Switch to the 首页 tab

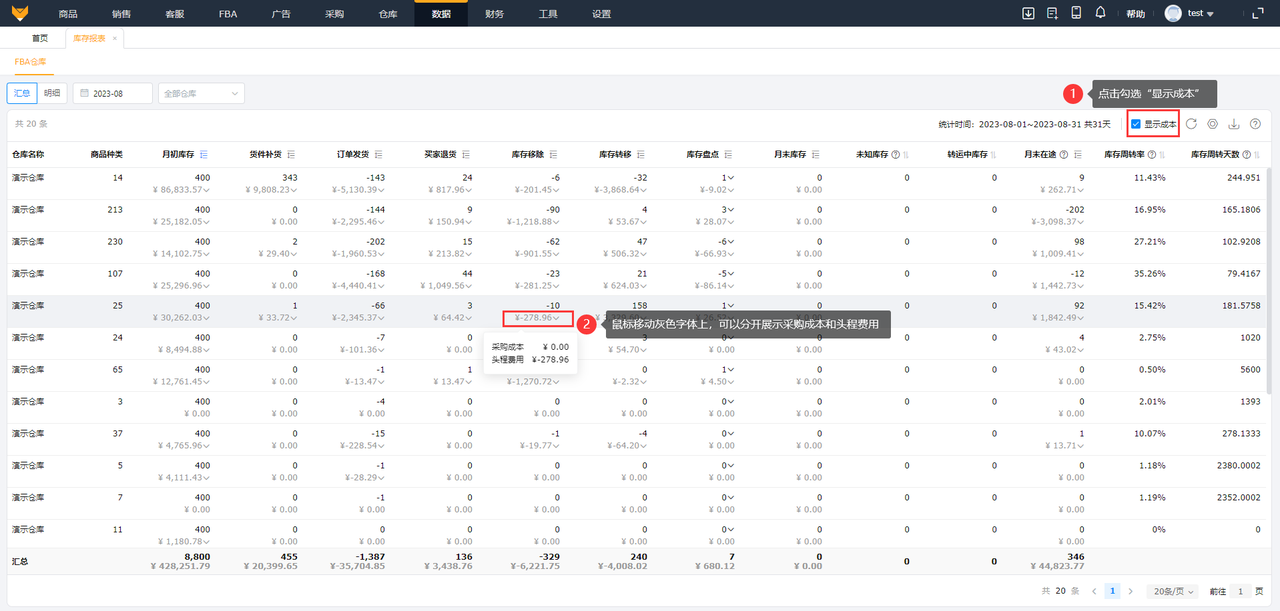pos(40,38)
